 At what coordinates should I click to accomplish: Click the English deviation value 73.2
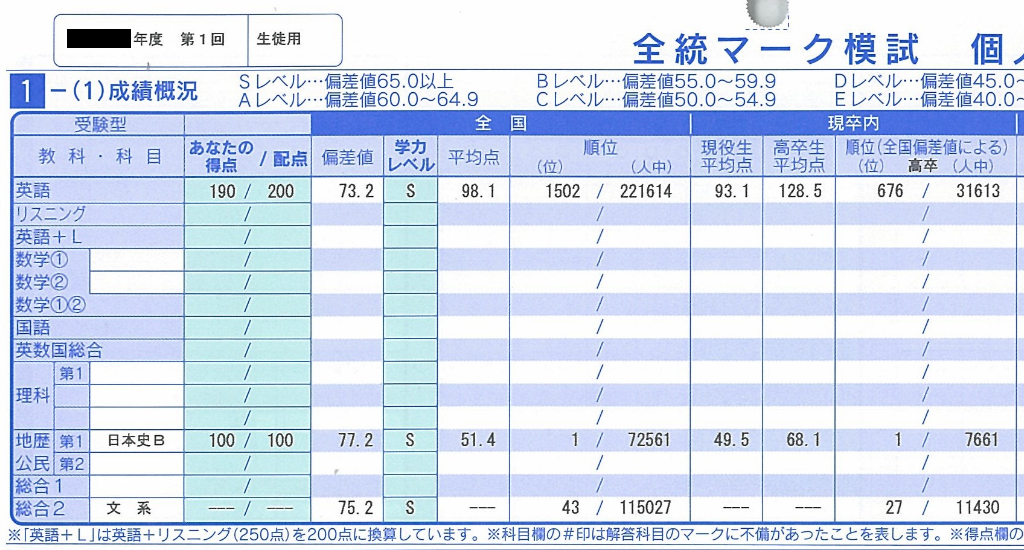[356, 191]
